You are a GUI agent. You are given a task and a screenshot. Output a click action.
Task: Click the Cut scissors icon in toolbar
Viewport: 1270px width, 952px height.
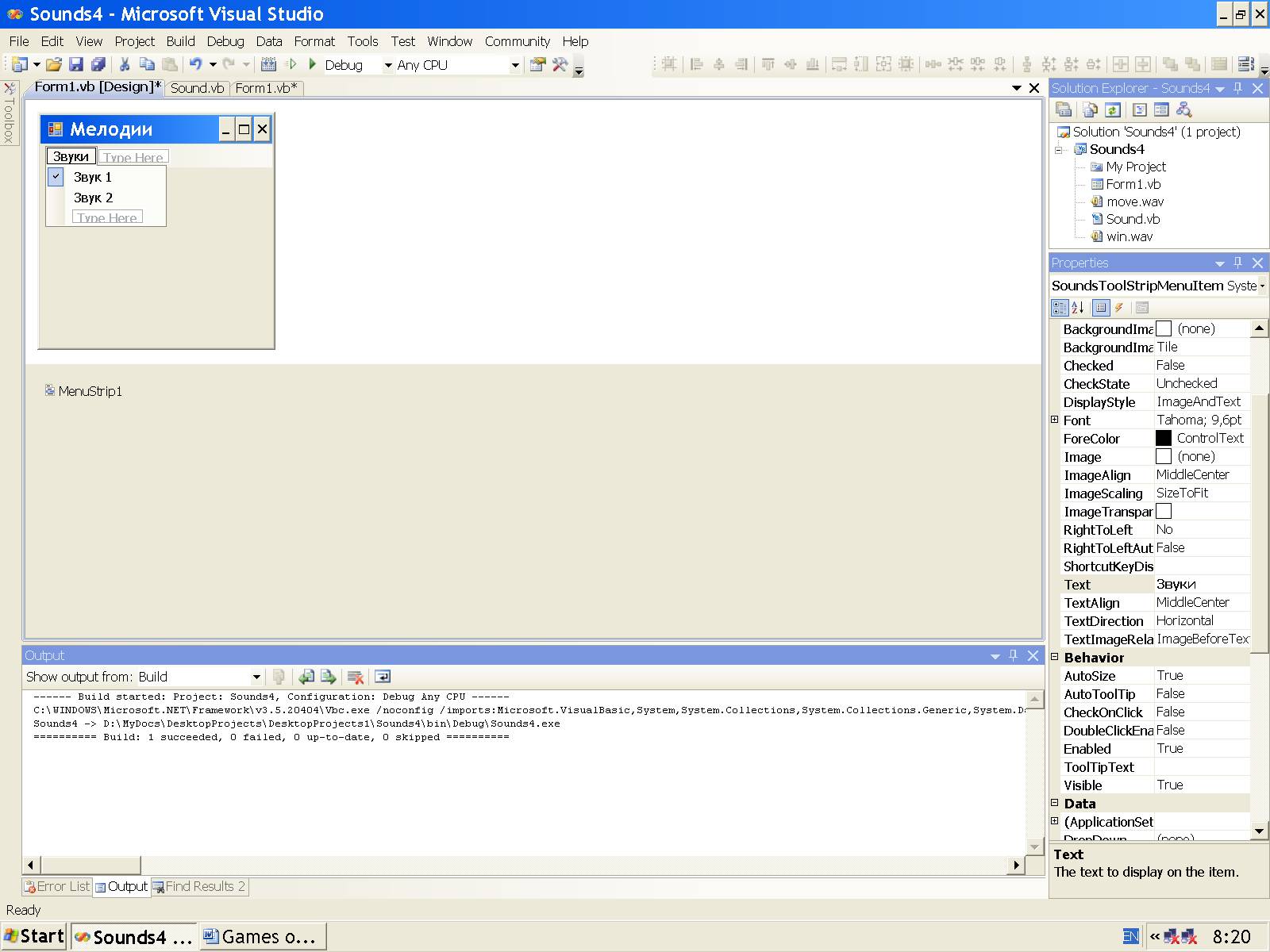tap(125, 65)
